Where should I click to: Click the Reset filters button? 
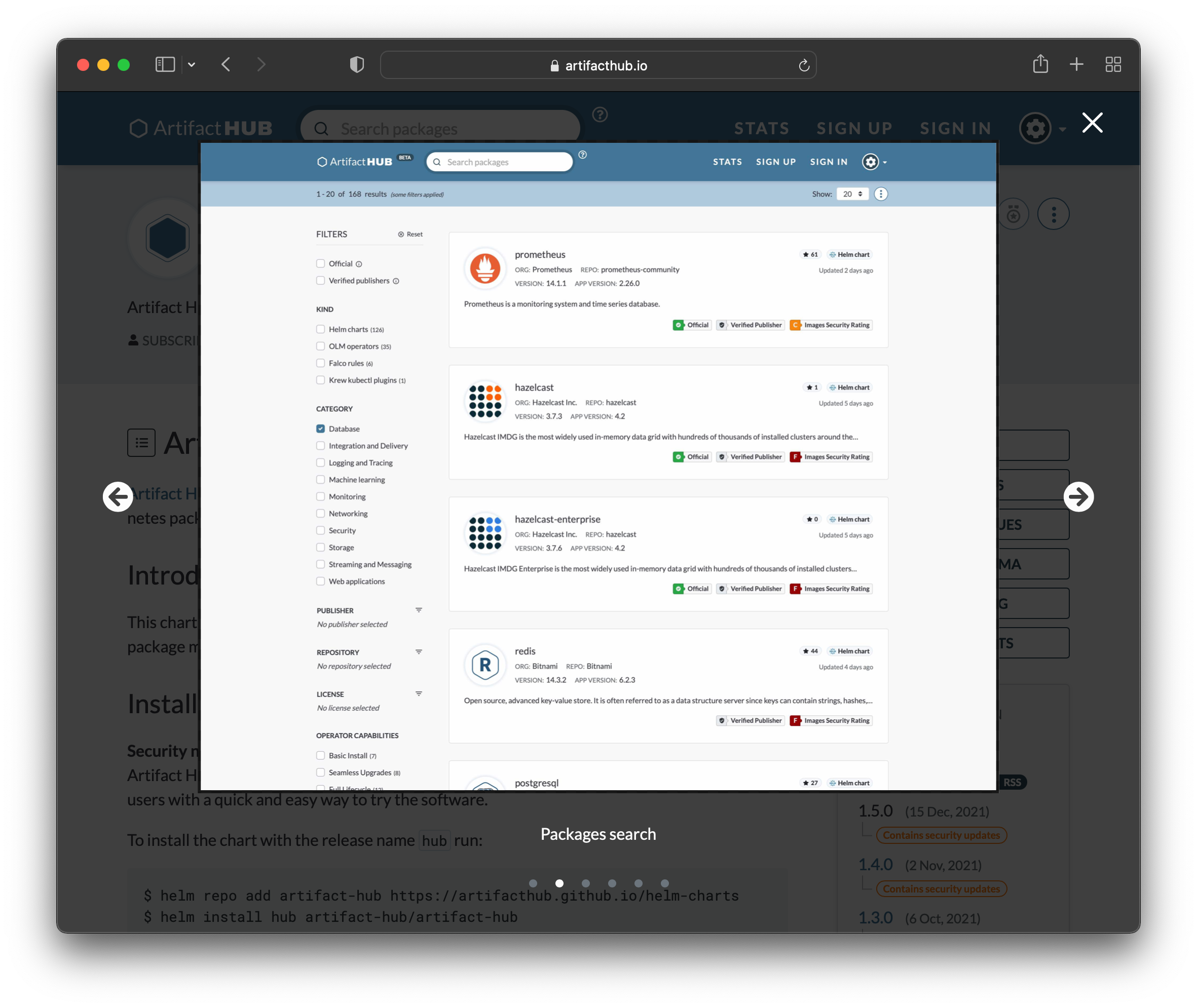[x=410, y=233]
